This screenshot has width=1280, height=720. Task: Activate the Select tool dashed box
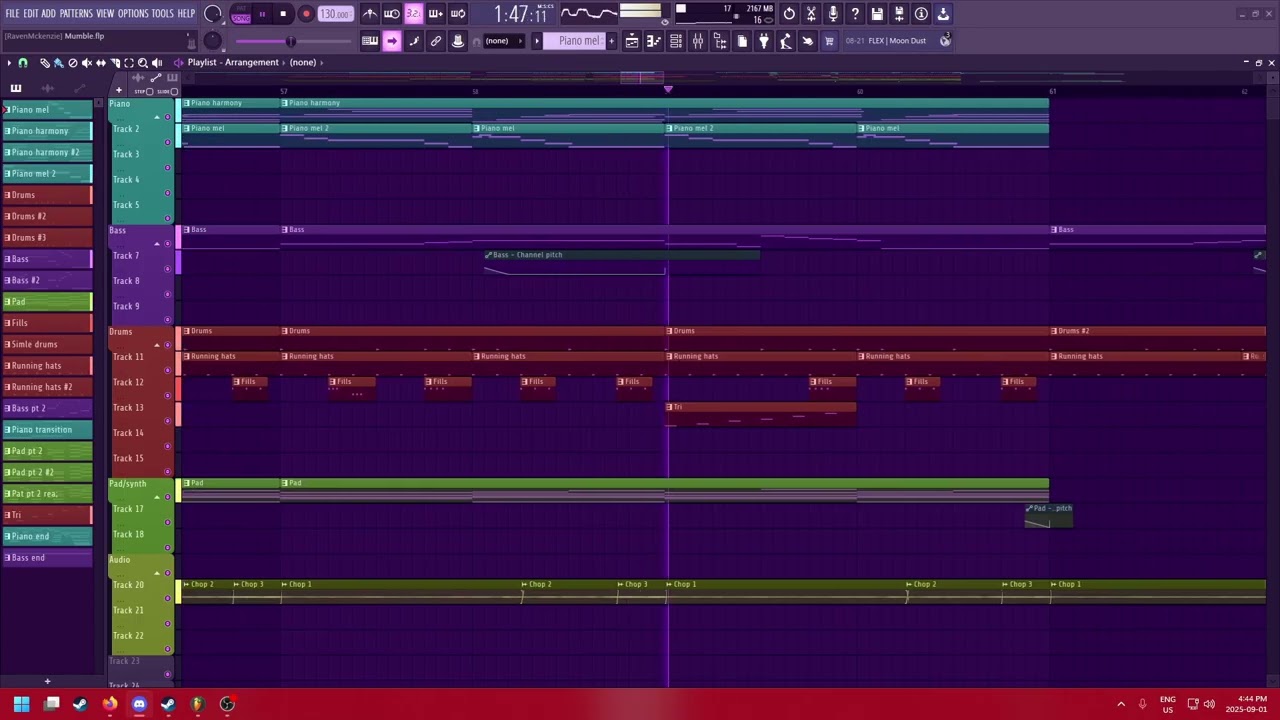[129, 62]
